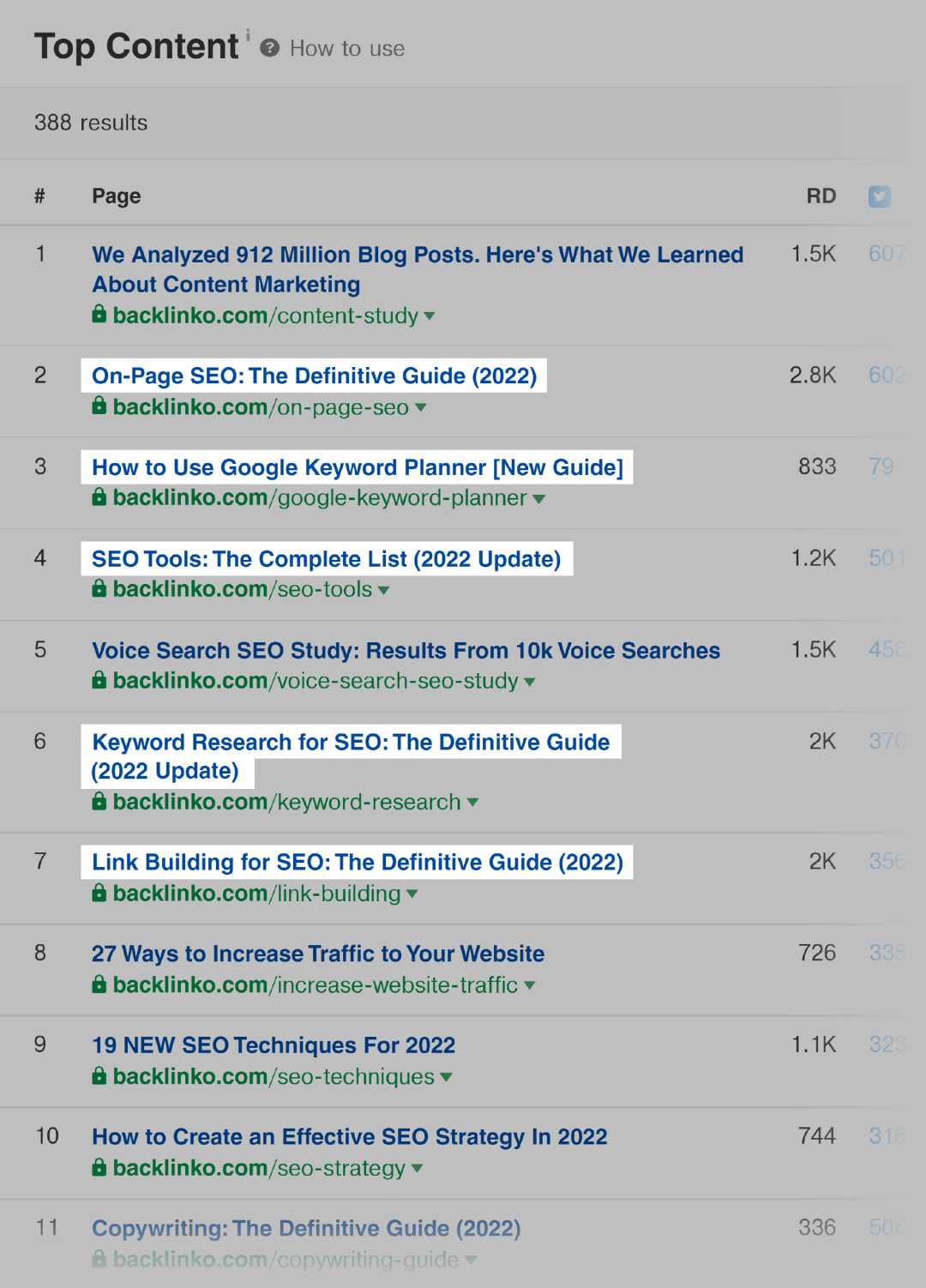Screen dimensions: 926x1288
Task: Follow the backlinko.com/copywriting-guide URL
Action: click(286, 1260)
